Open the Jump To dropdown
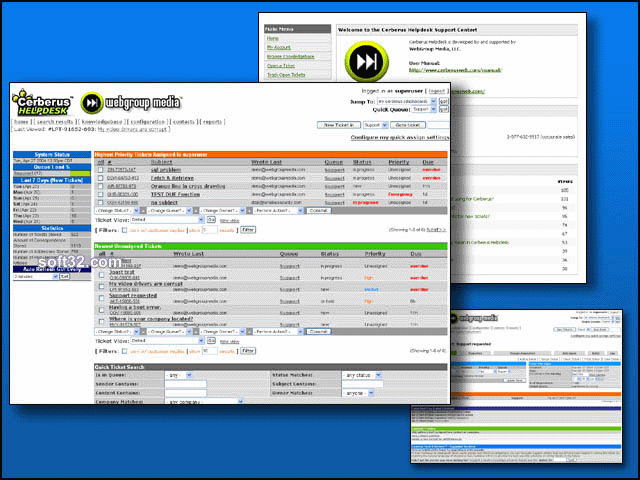Image resolution: width=640 pixels, height=480 pixels. pyautogui.click(x=407, y=101)
